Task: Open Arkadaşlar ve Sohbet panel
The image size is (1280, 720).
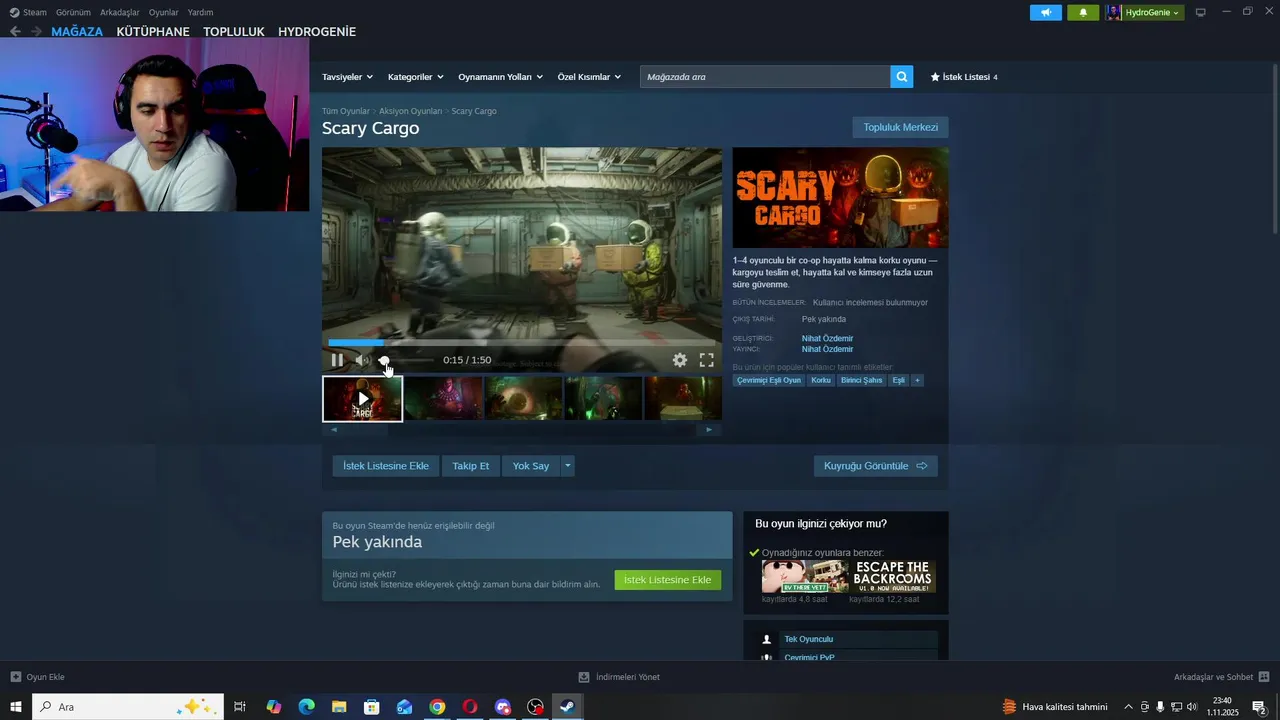Action: [1221, 677]
